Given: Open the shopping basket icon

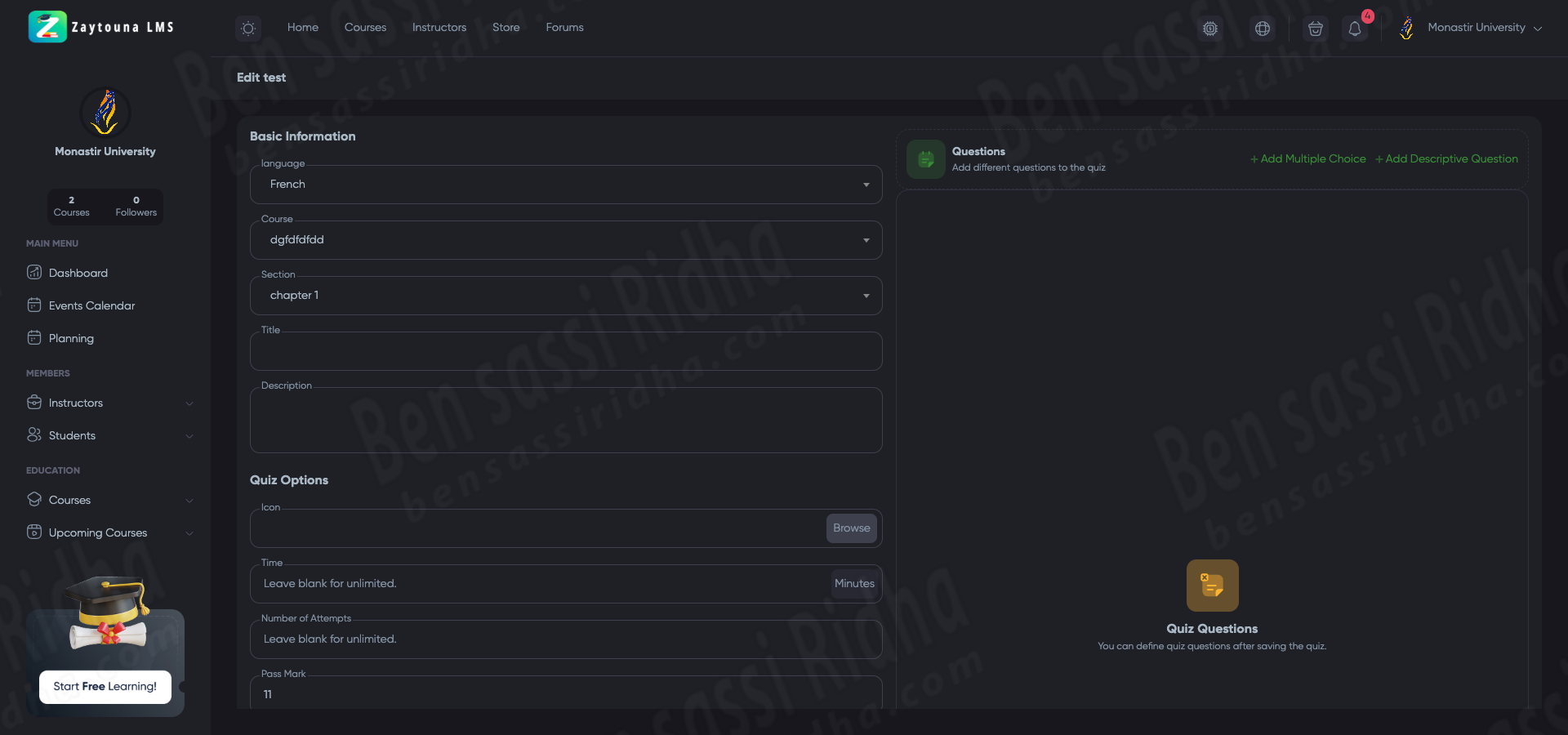Looking at the screenshot, I should point(1315,29).
